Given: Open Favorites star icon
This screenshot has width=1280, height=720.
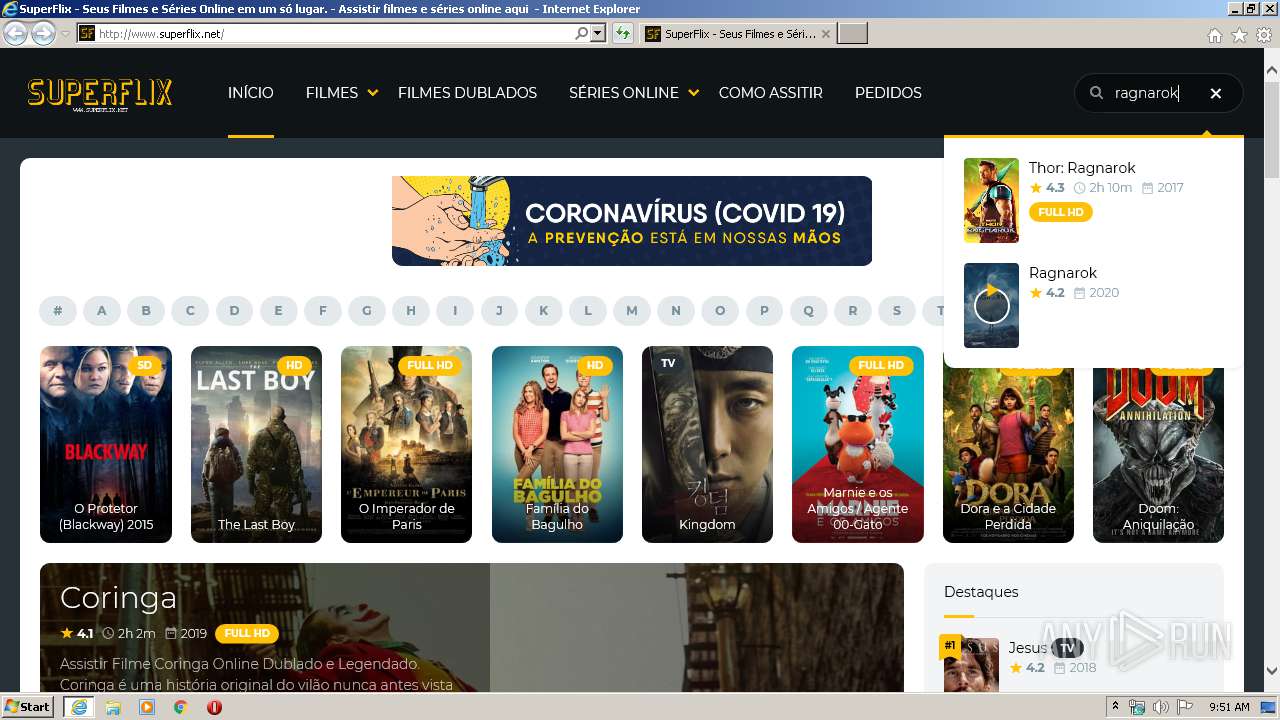Looking at the screenshot, I should 1239,35.
